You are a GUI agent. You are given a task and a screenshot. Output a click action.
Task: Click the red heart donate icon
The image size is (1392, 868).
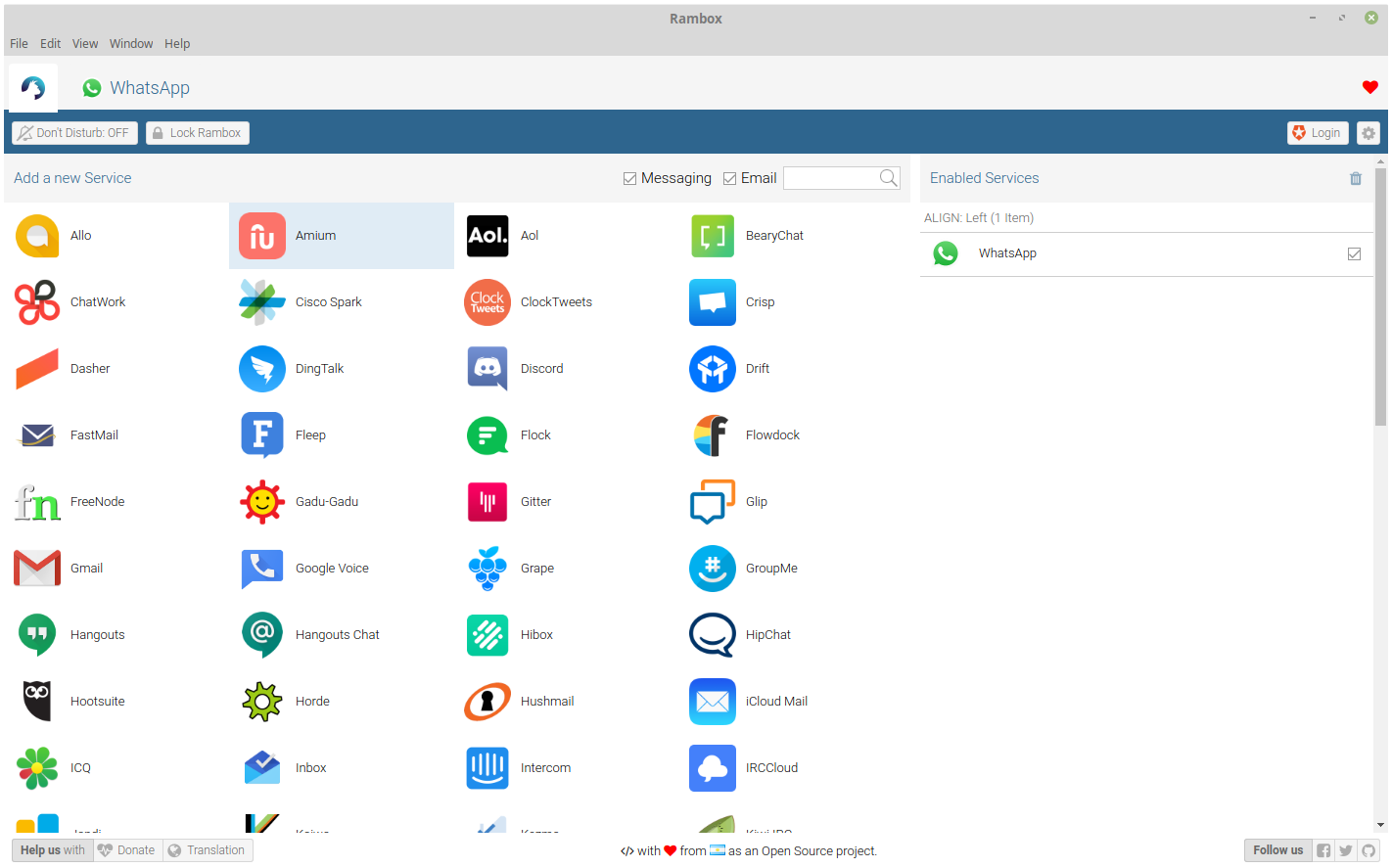pos(1369,87)
